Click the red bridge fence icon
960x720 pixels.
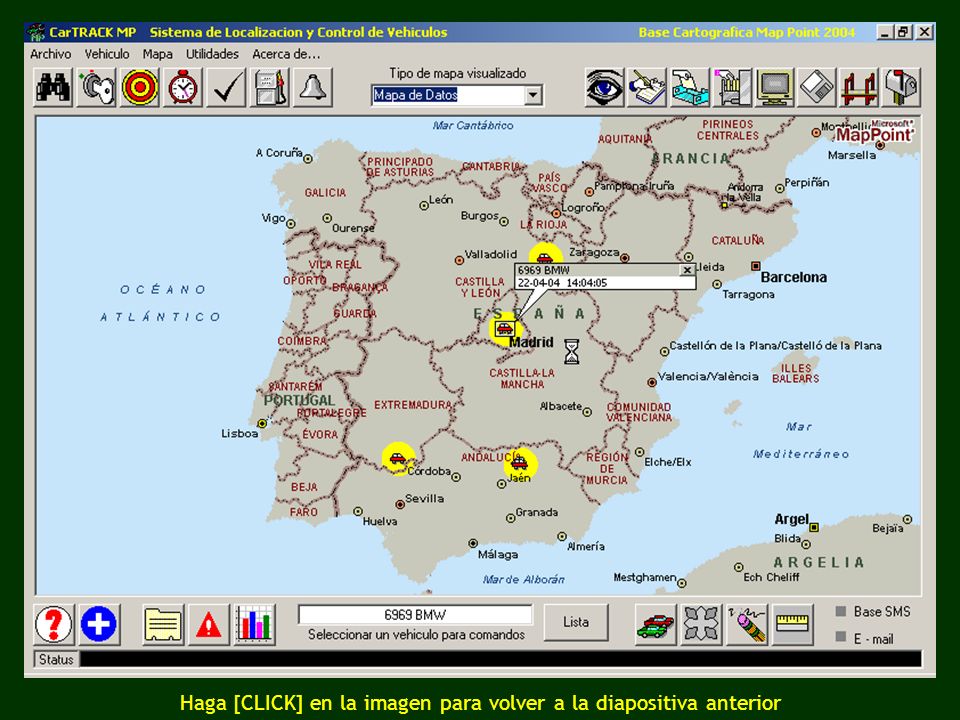tap(859, 88)
